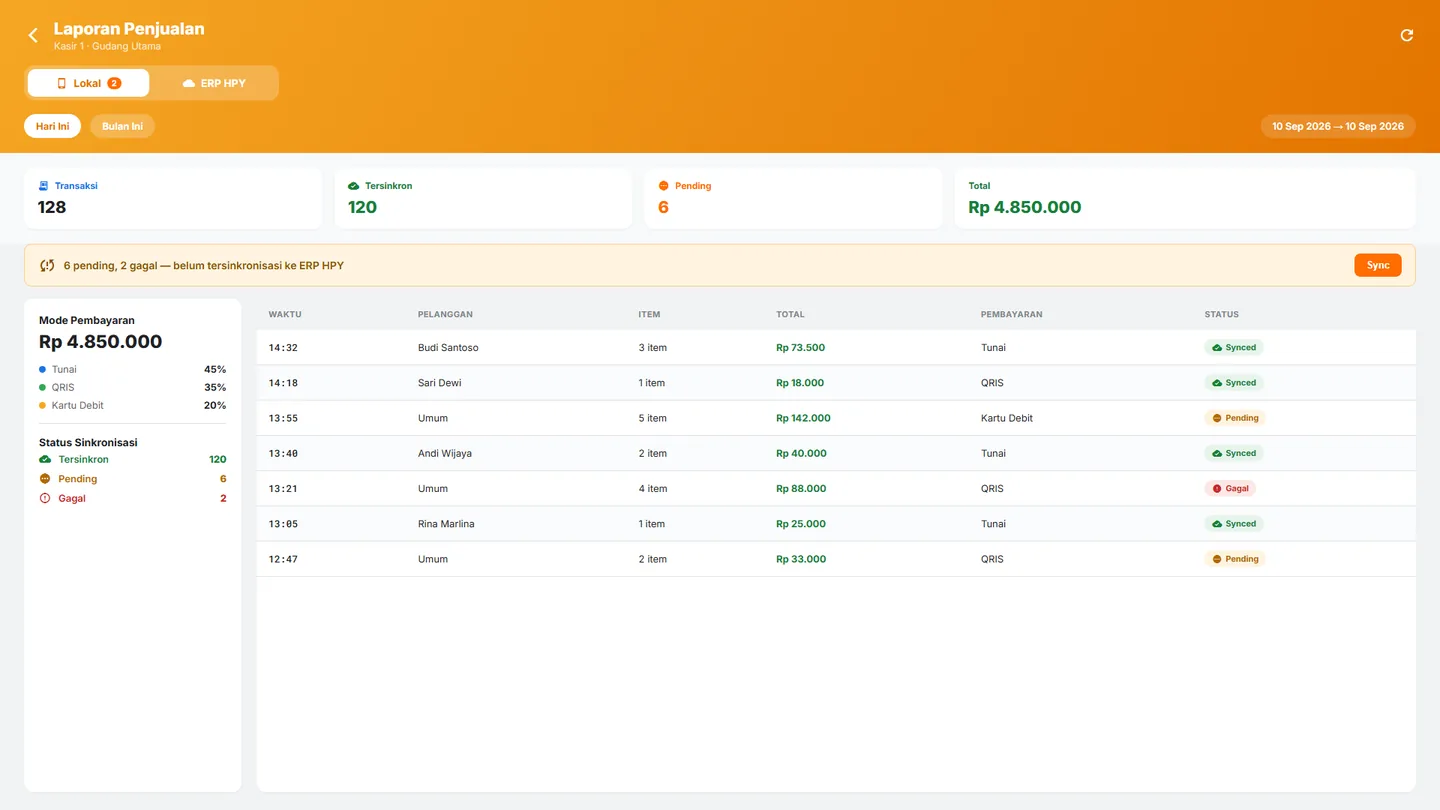Image resolution: width=1440 pixels, height=810 pixels.
Task: Click the Tersinkron card cloud icon
Action: tap(353, 186)
